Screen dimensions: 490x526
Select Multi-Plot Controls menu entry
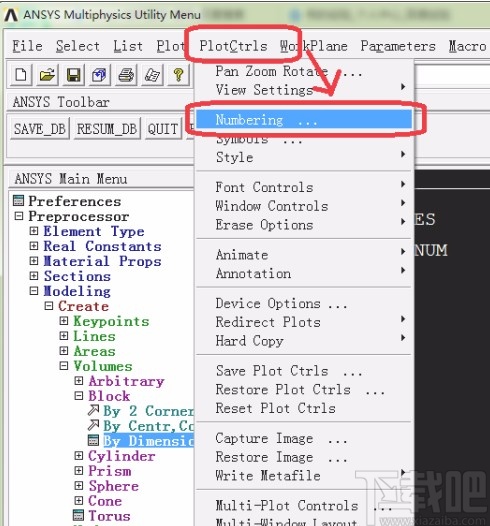click(x=304, y=506)
